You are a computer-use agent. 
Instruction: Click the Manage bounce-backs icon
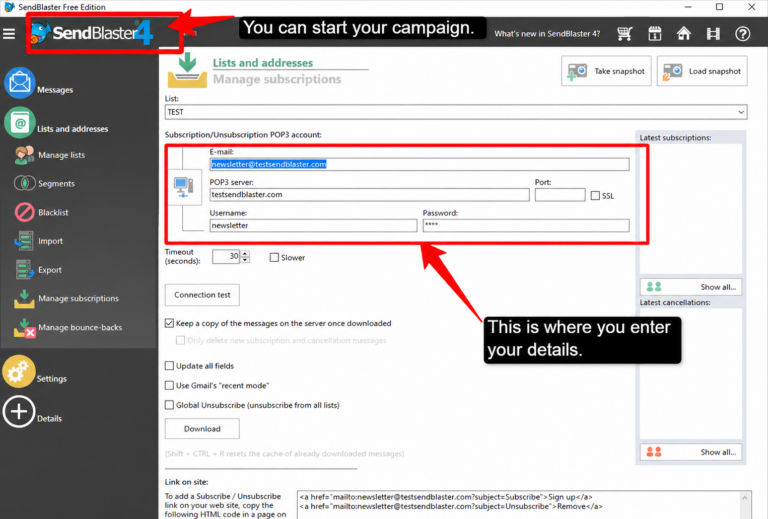[24, 328]
